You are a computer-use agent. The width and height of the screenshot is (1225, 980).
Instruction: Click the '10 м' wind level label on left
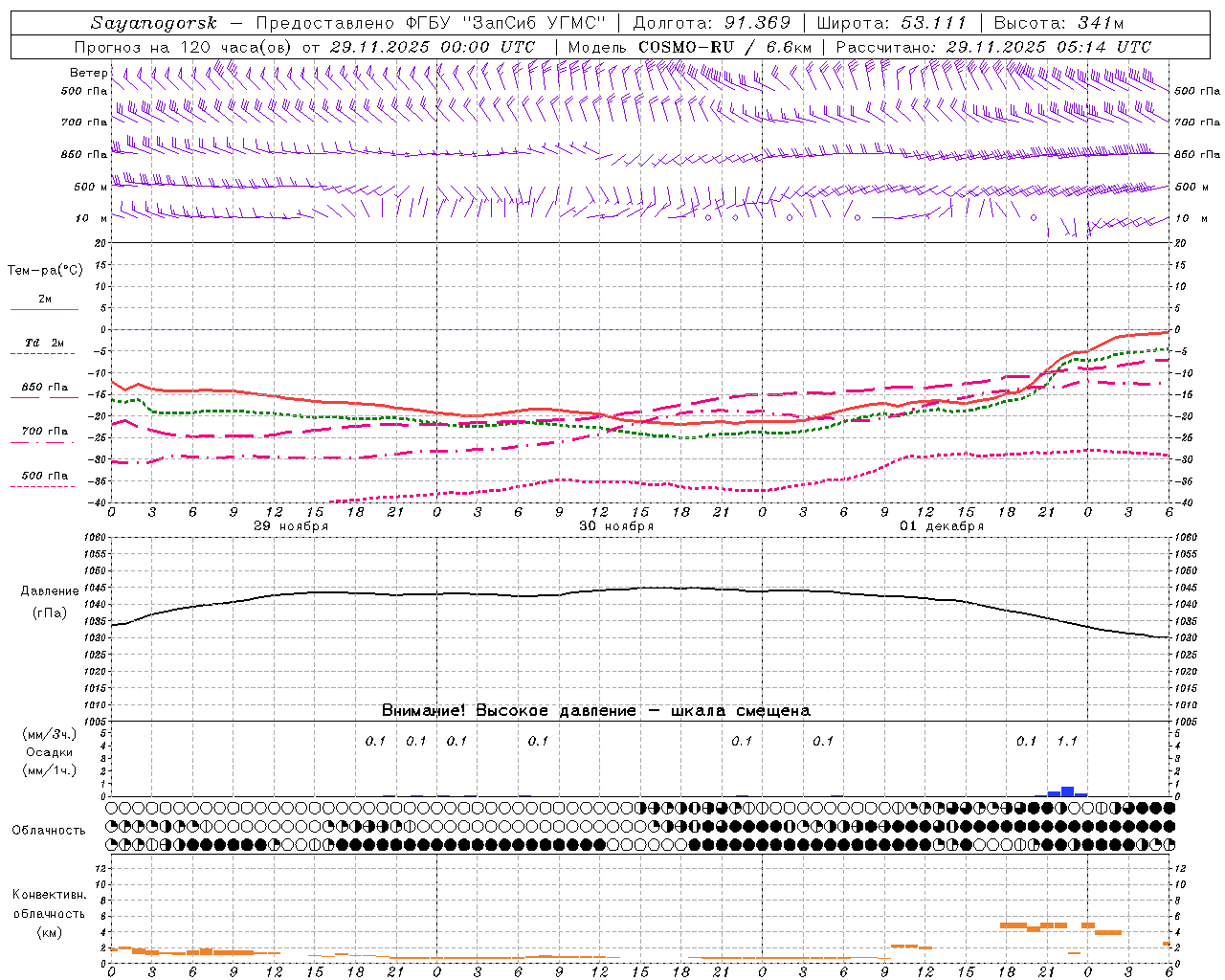(91, 218)
